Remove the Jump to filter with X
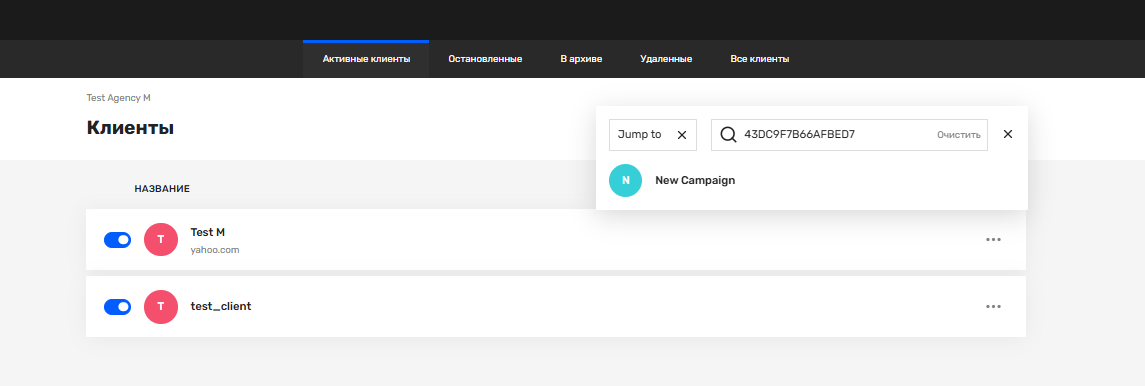 point(682,135)
